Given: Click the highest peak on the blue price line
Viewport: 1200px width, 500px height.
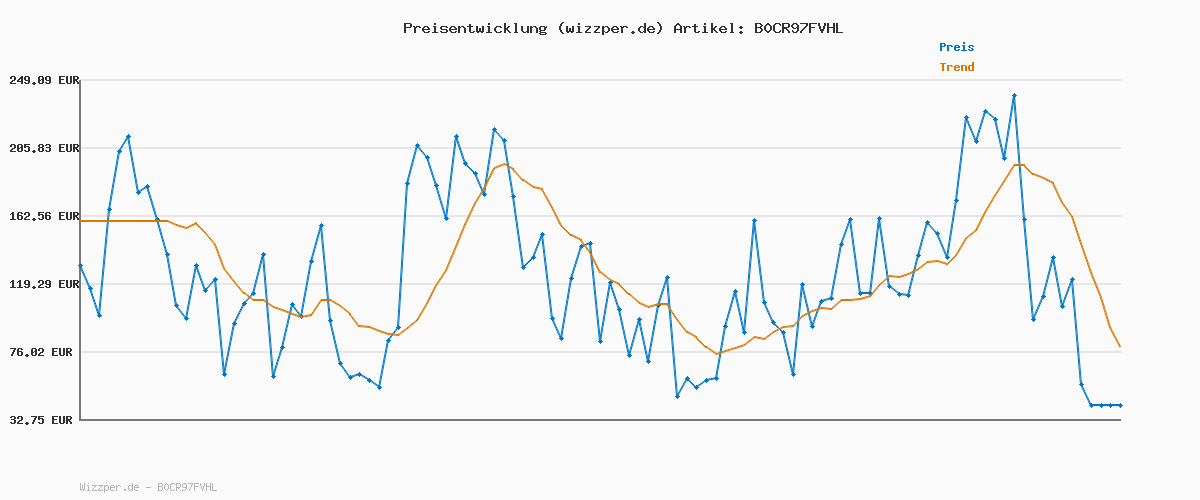Looking at the screenshot, I should [x=1014, y=96].
